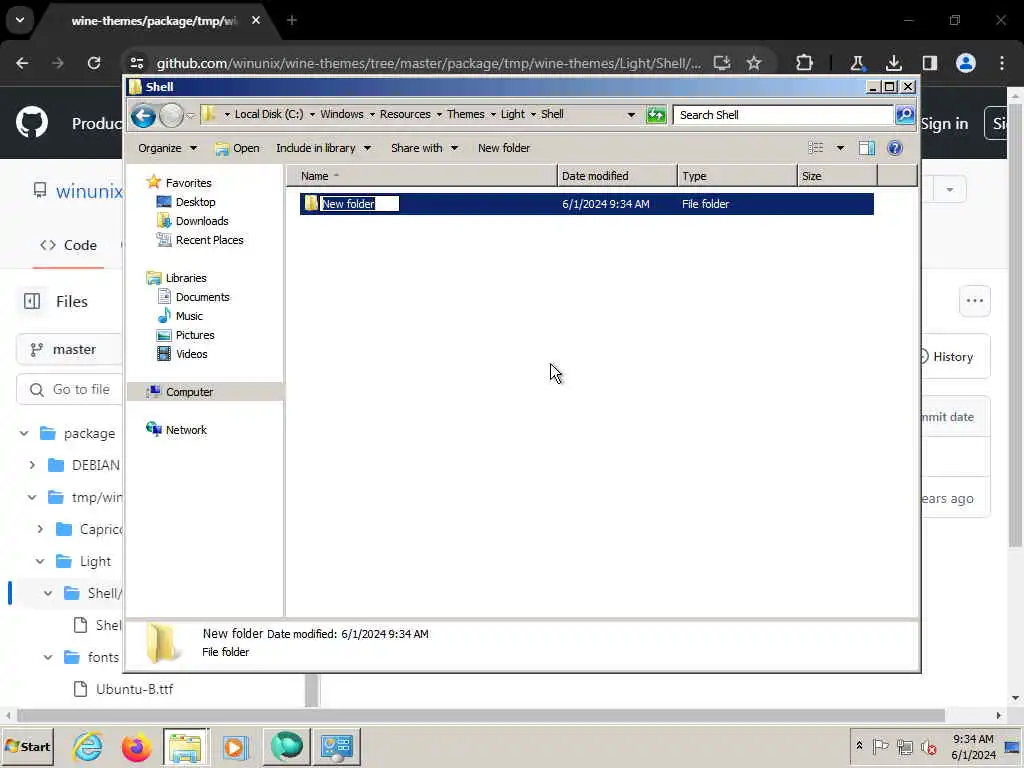Expand the DEBIAN folder in GitHub tree

pos(32,465)
